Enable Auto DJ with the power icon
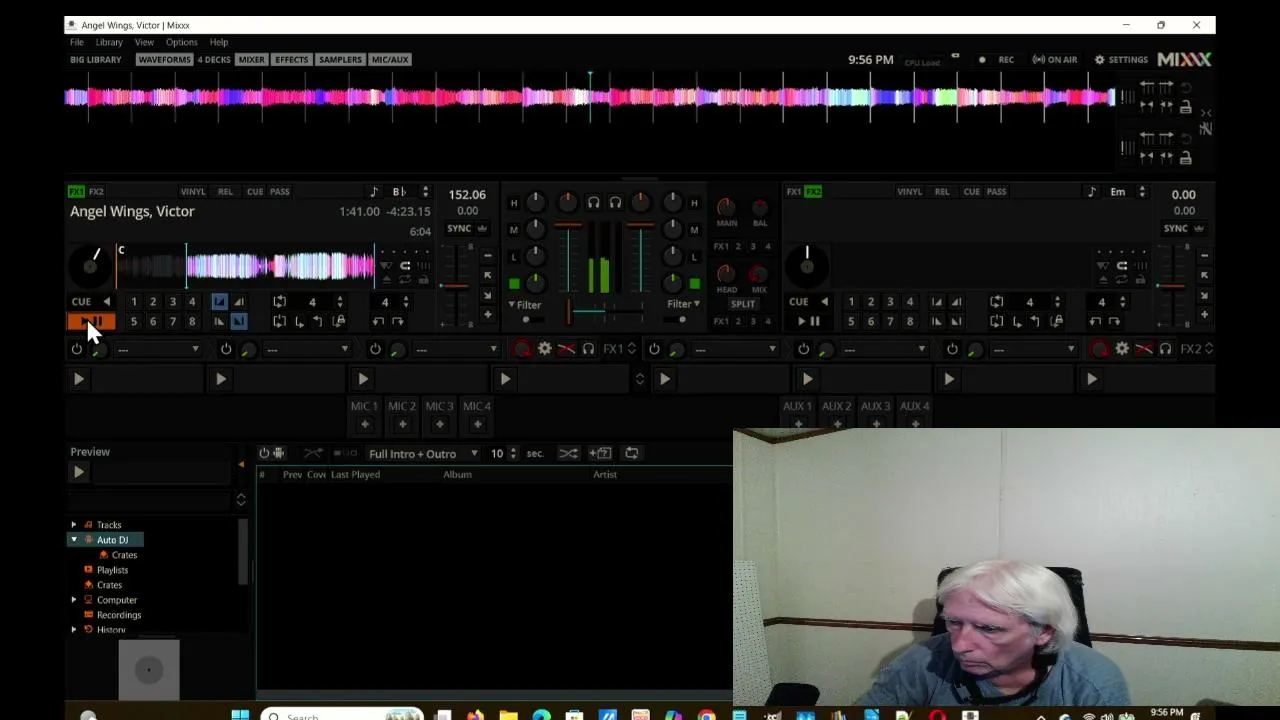1280x720 pixels. tap(264, 453)
